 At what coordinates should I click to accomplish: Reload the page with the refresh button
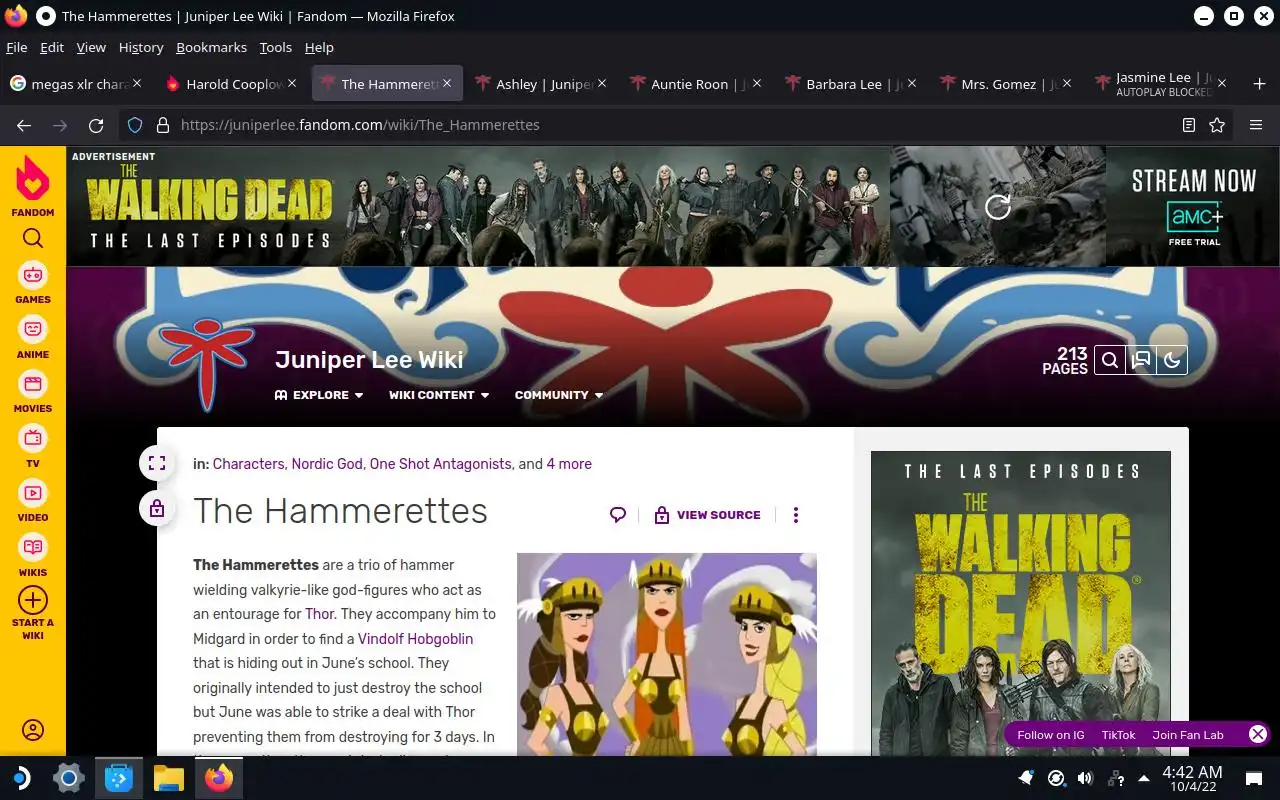[96, 125]
